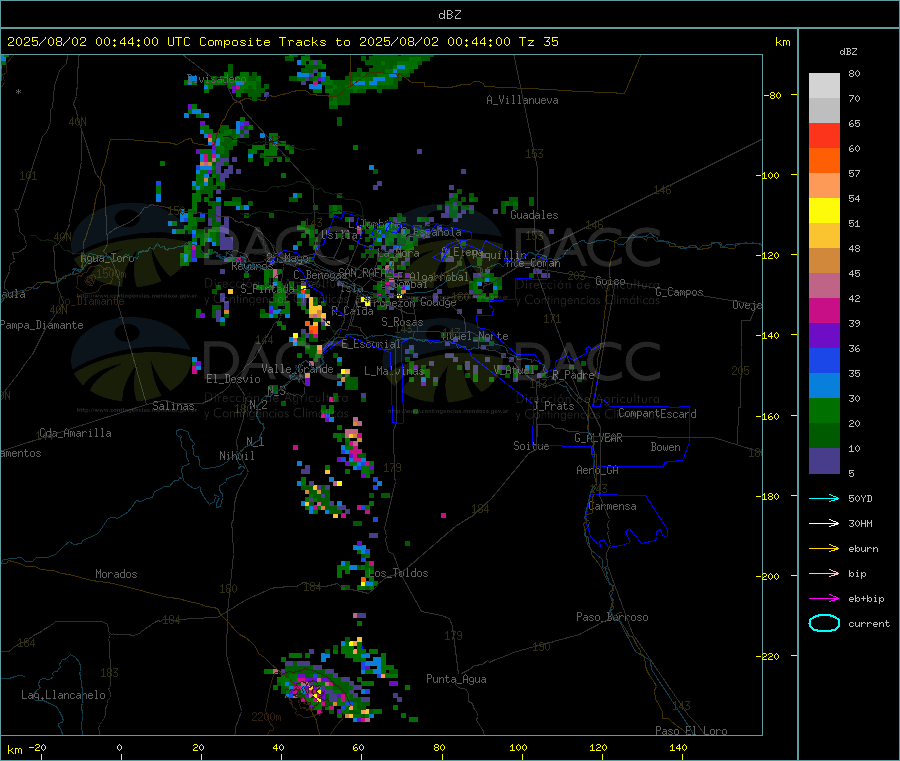The height and width of the screenshot is (761, 900).
Task: Click the CompantEscand map label
Action: pyautogui.click(x=657, y=414)
